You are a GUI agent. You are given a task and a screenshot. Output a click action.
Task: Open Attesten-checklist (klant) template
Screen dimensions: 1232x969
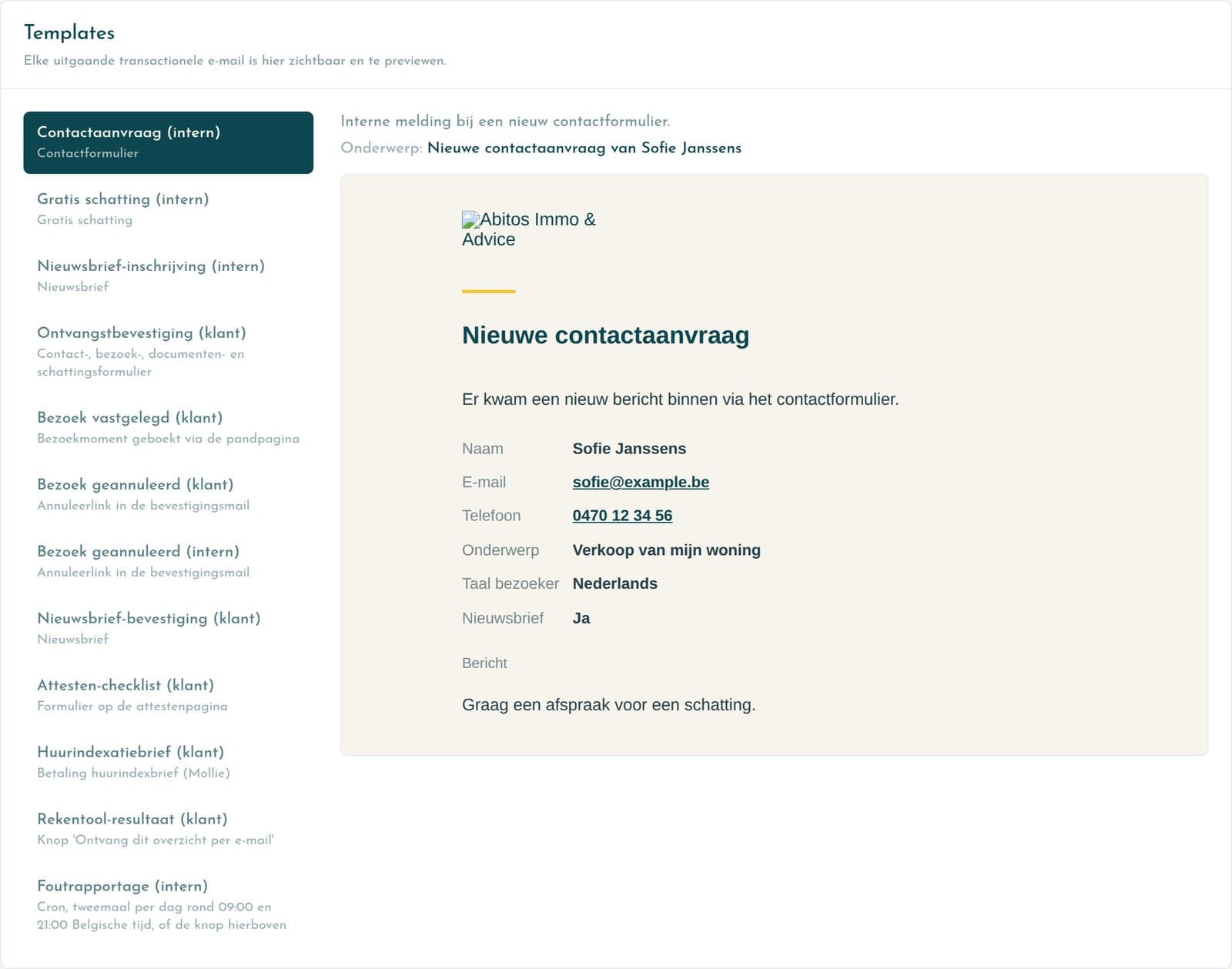click(169, 696)
